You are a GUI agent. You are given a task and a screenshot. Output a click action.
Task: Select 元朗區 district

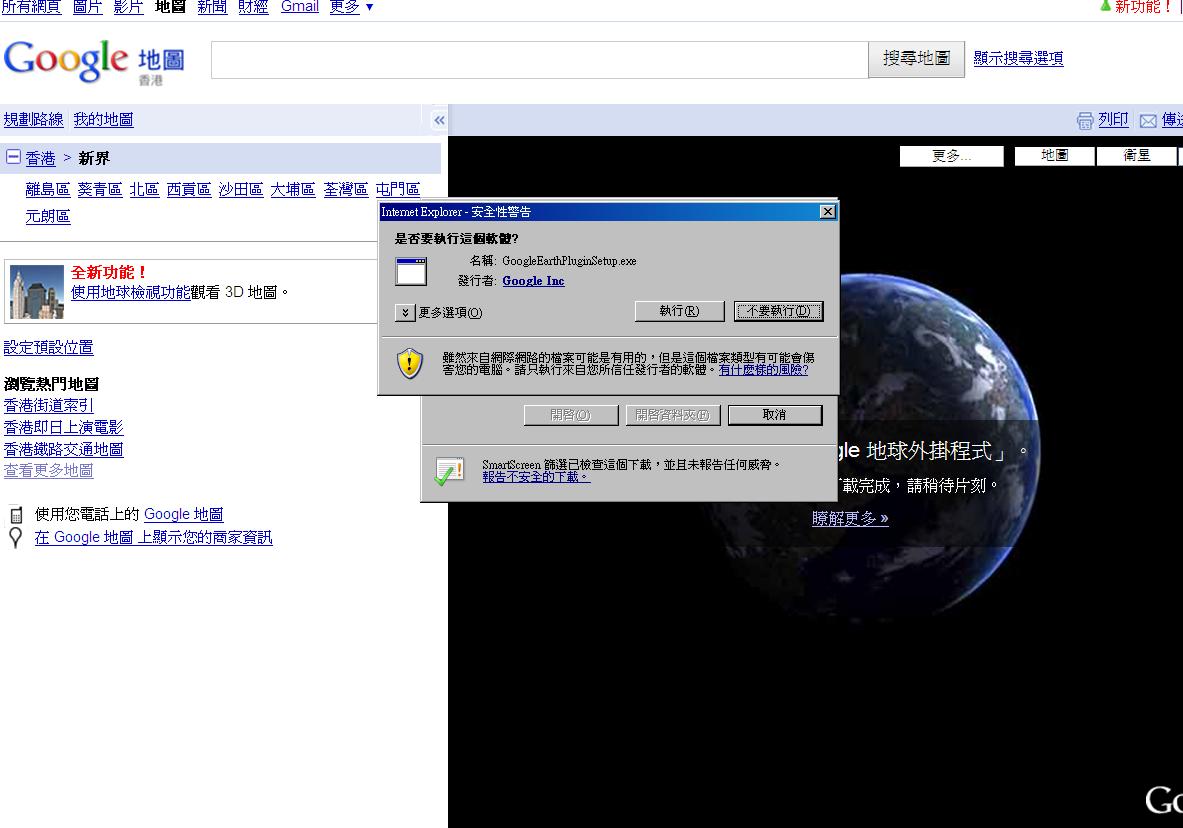click(x=48, y=217)
